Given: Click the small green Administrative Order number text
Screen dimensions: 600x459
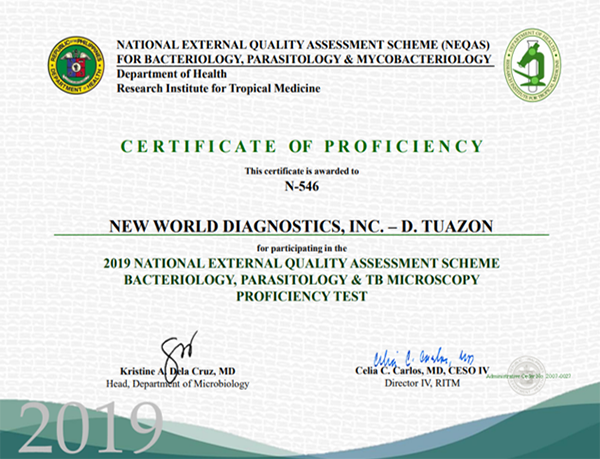Looking at the screenshot, I should point(529,376).
